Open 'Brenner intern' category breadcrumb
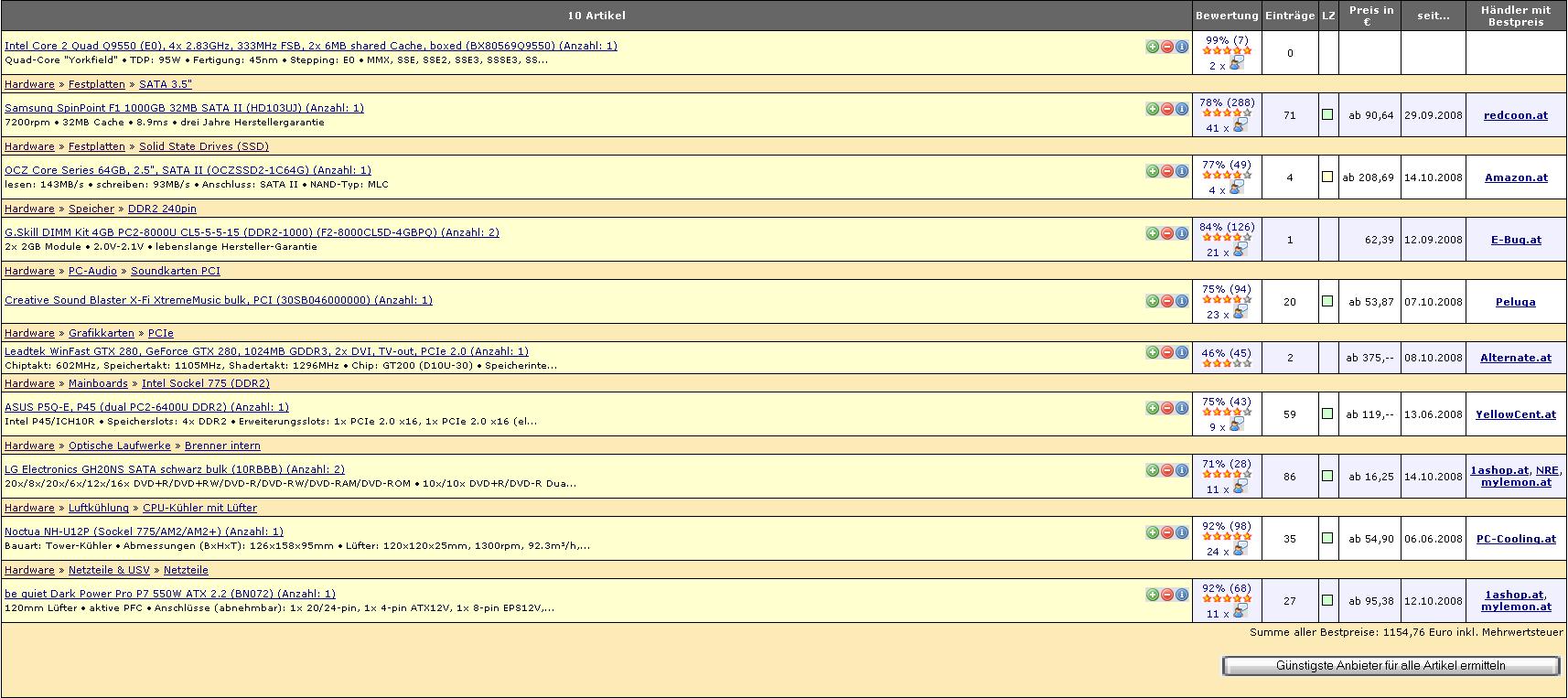Image resolution: width=1568 pixels, height=698 pixels. coord(222,446)
